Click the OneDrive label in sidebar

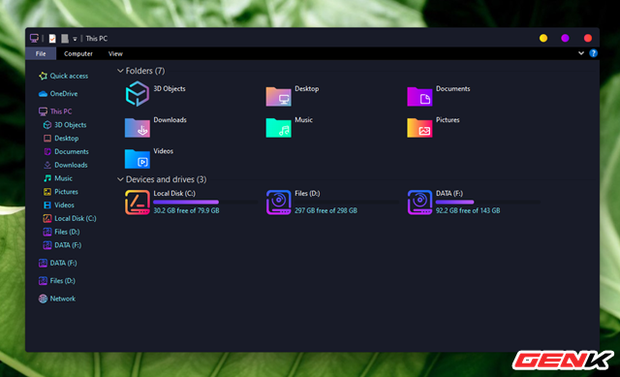click(x=64, y=94)
